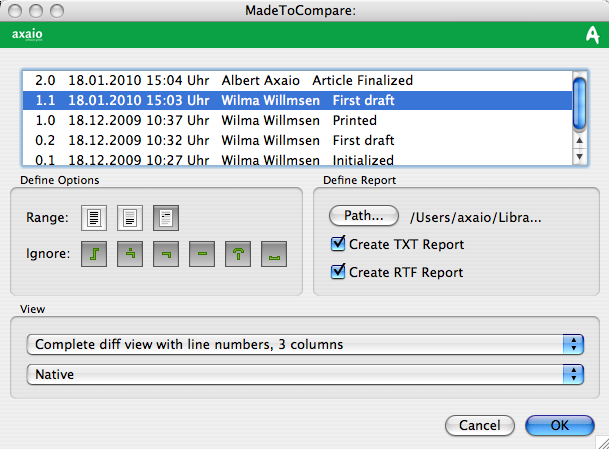Select the whole-document Range icon with all dark lines
Screen dimensions: 609x449
(94, 218)
